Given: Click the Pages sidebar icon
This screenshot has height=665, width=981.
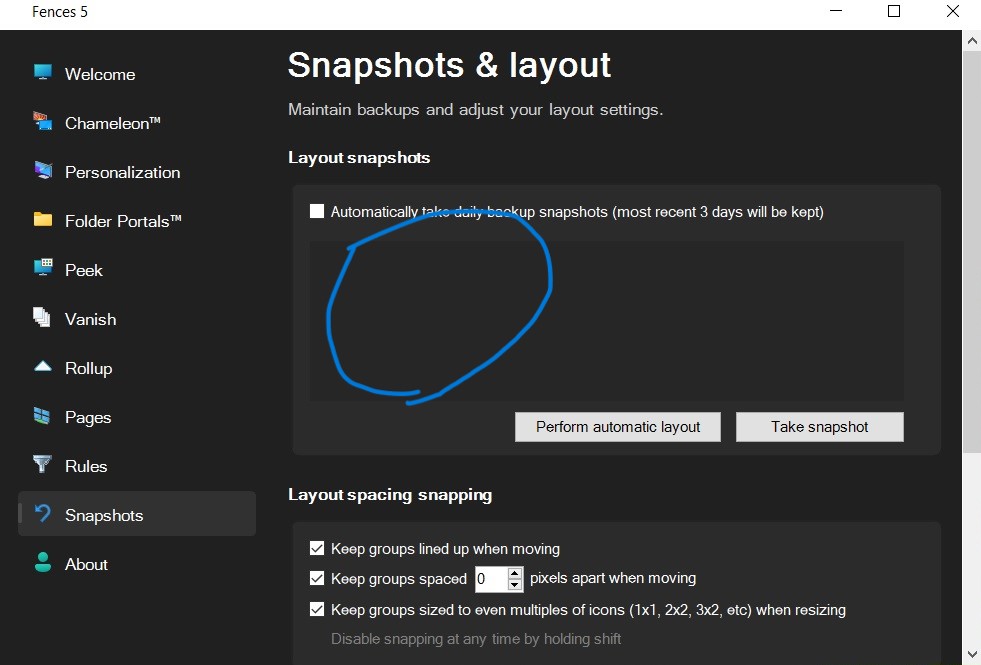Looking at the screenshot, I should tap(43, 415).
